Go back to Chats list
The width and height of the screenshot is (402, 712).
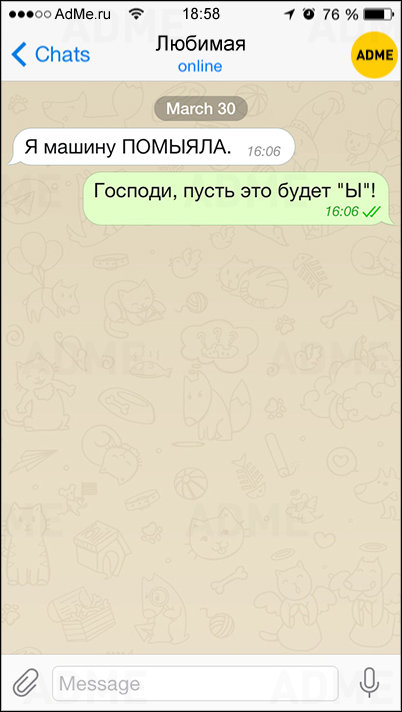(50, 54)
